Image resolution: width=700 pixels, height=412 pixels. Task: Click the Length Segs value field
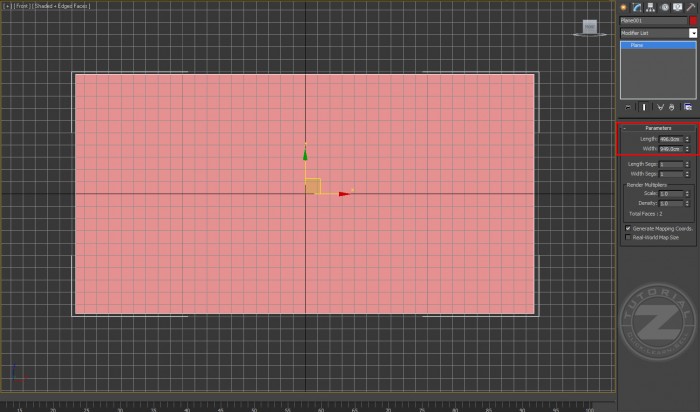(x=671, y=164)
